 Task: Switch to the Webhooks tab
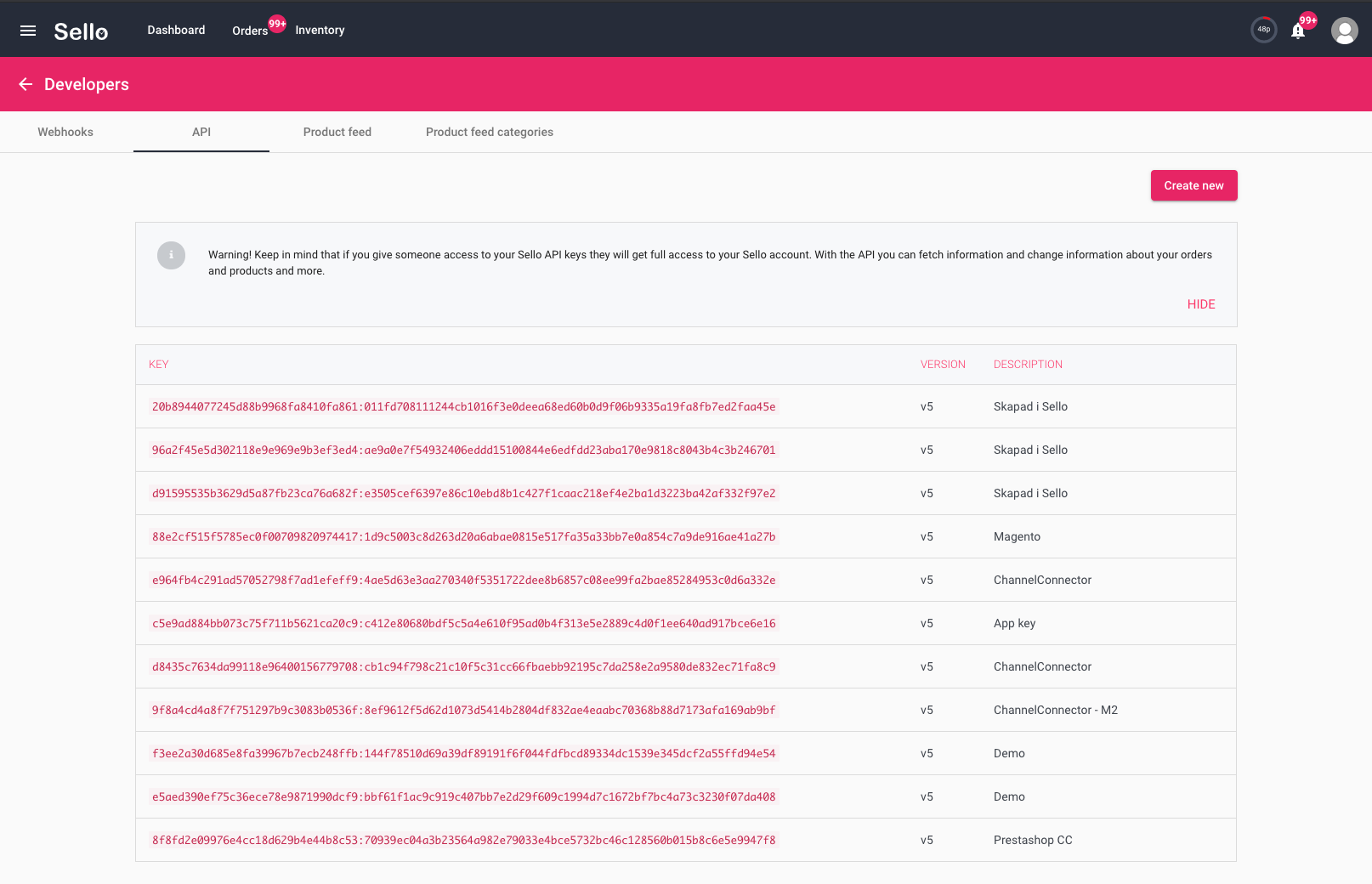click(65, 132)
